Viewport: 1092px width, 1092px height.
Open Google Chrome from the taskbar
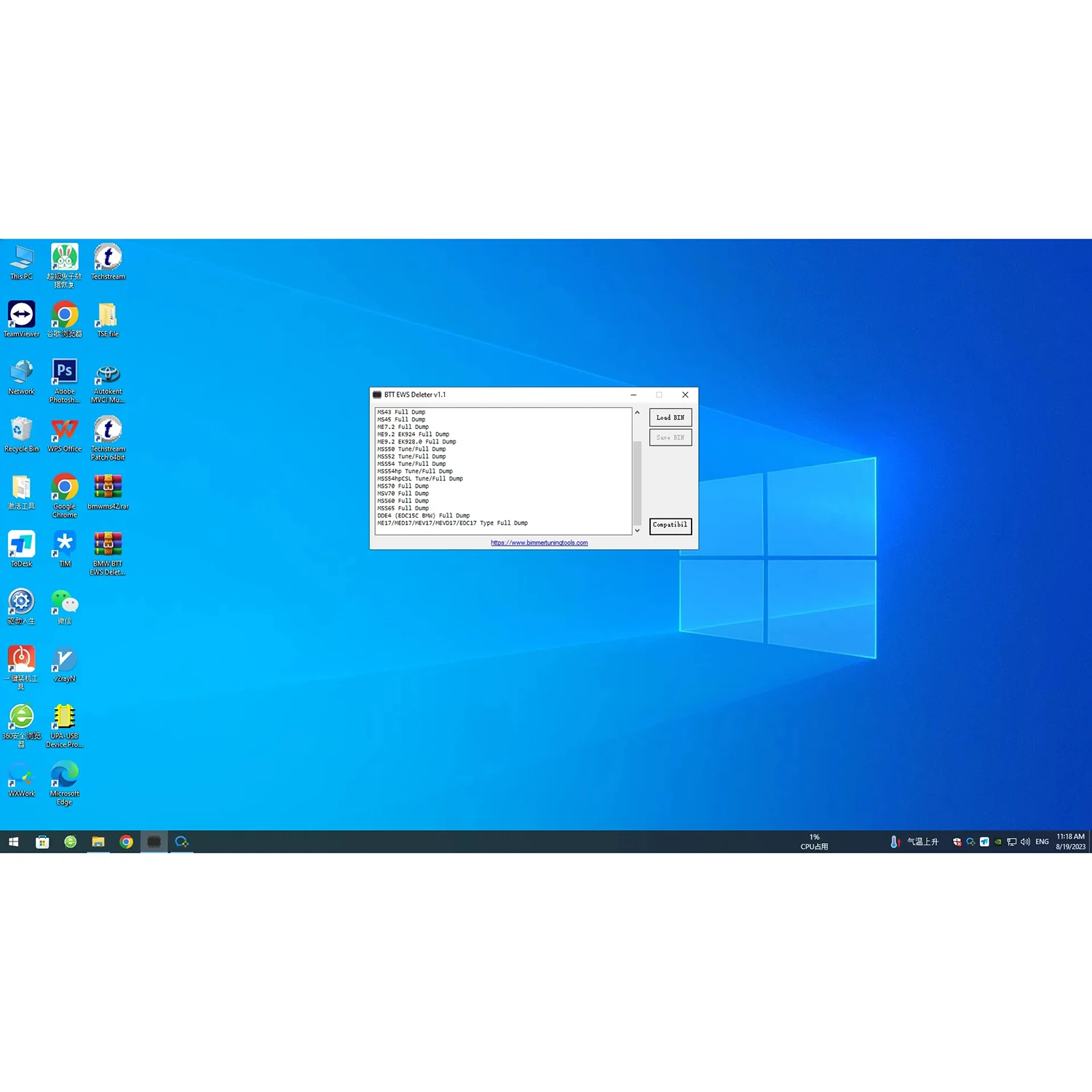pos(127,842)
